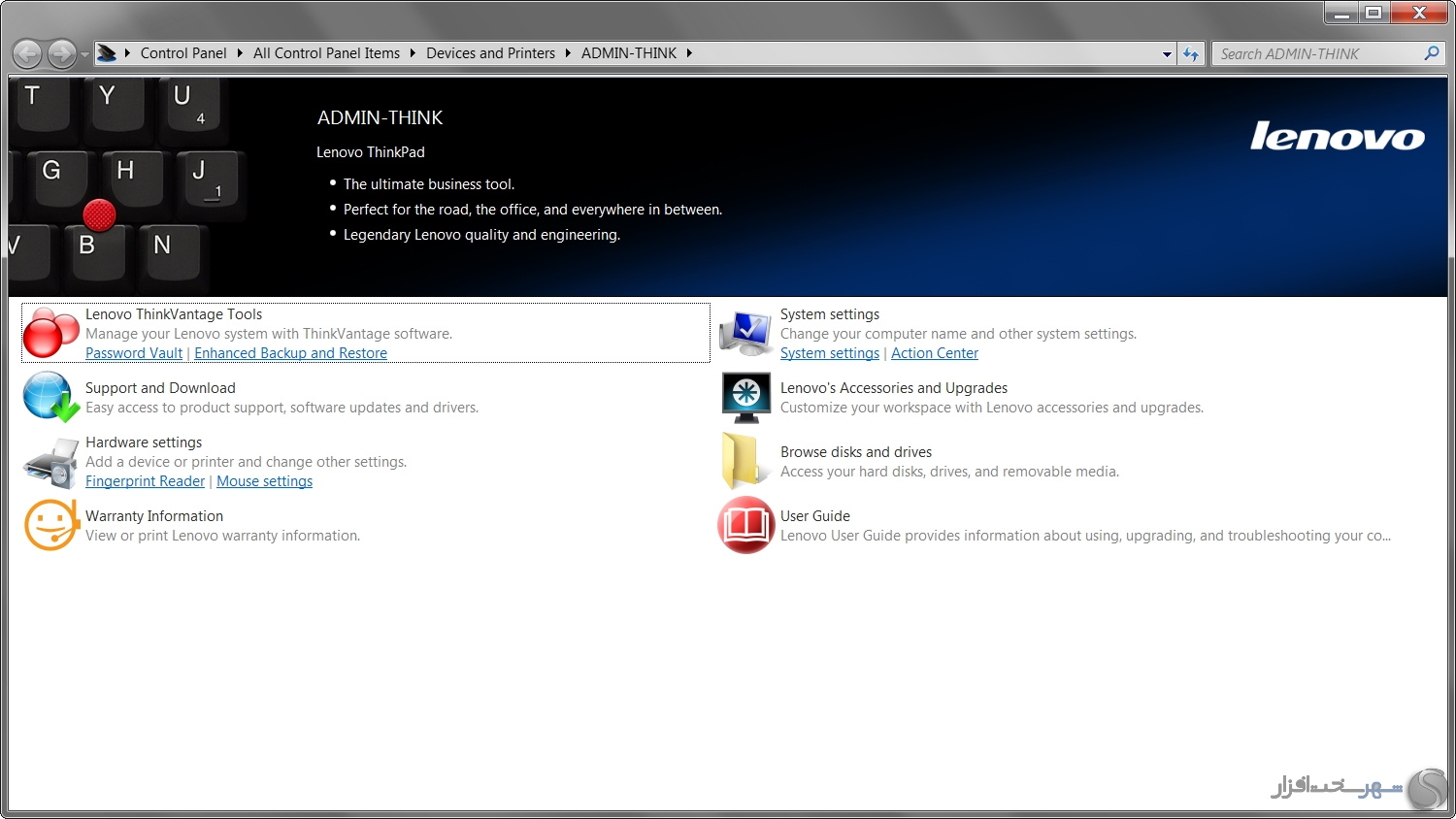Open the User Guide red book icon

click(x=745, y=525)
